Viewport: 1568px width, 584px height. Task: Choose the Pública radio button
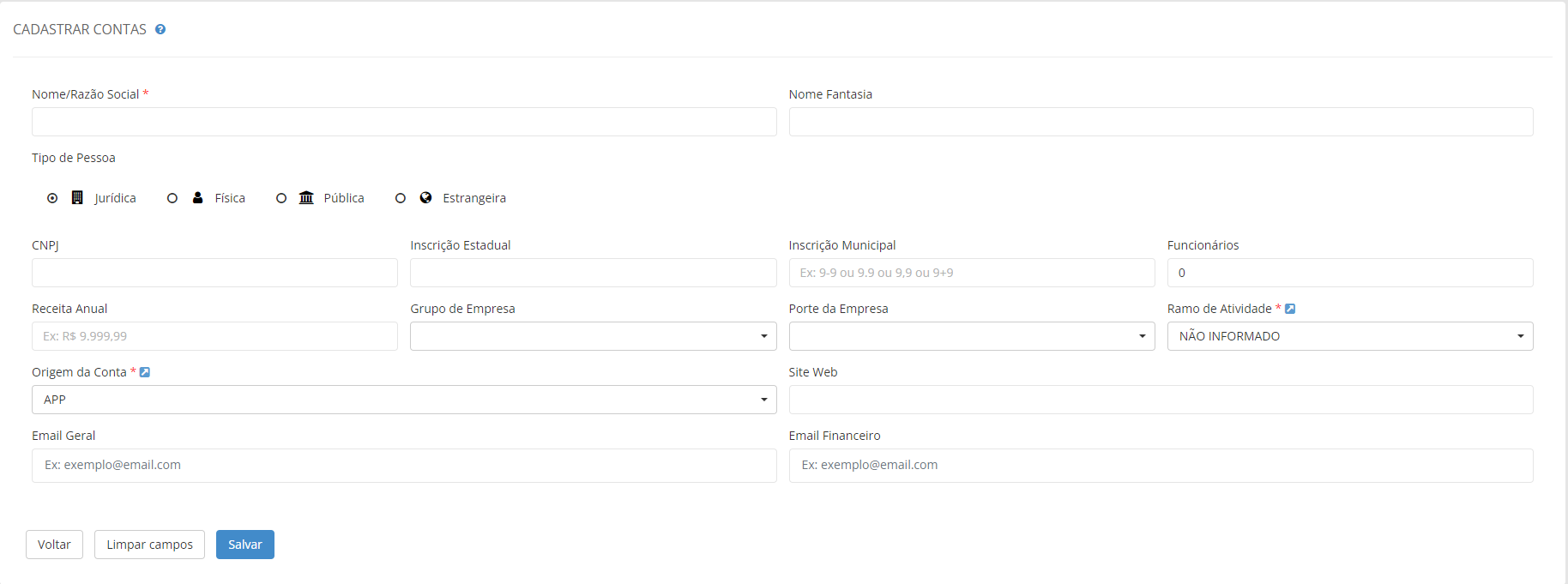coord(281,198)
